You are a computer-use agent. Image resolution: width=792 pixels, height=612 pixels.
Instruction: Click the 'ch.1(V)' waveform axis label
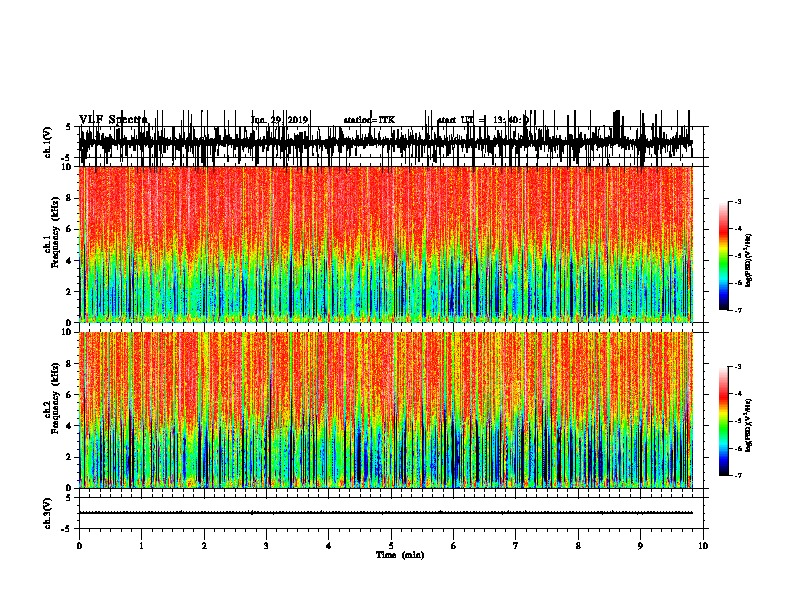pyautogui.click(x=47, y=142)
